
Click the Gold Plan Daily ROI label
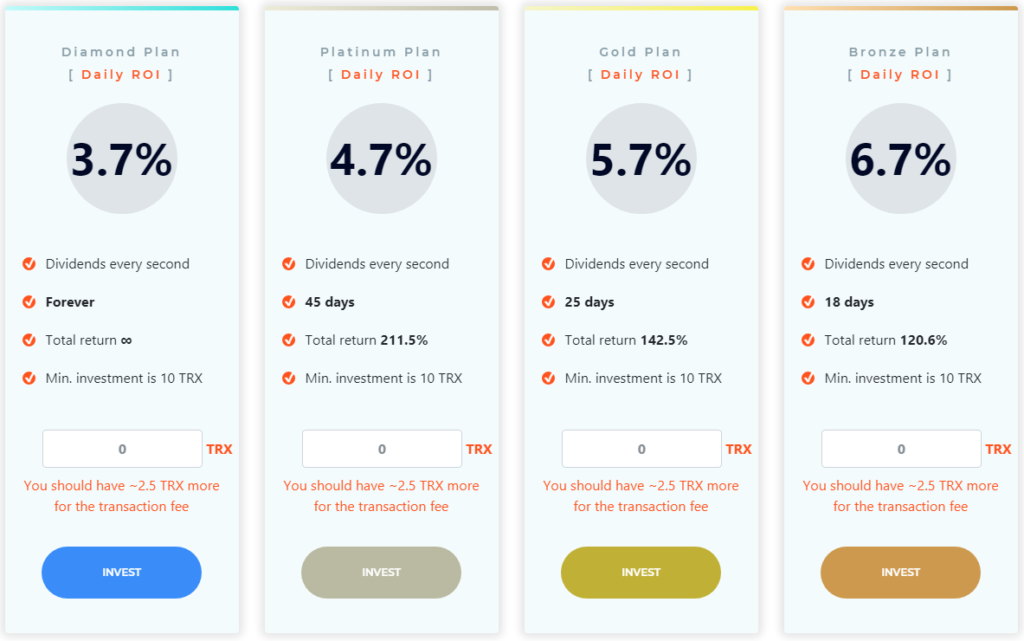pos(640,75)
